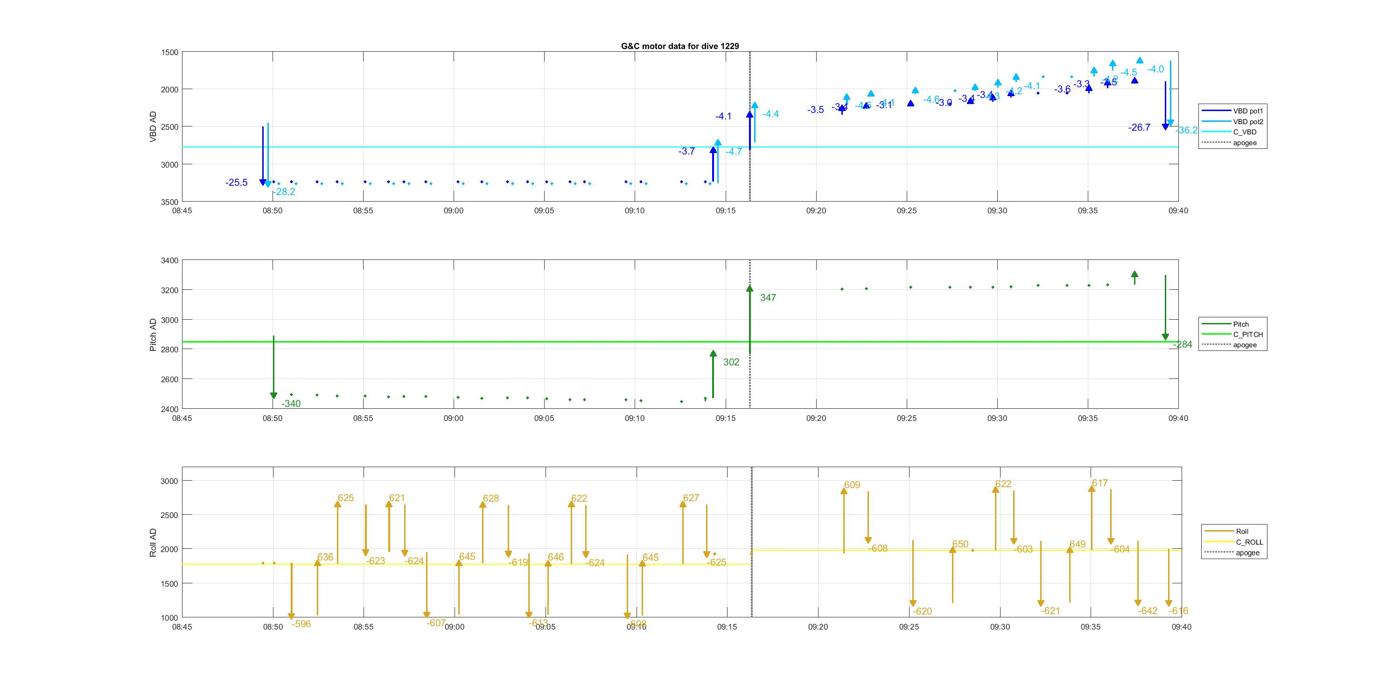Viewport: 1400px width, 693px height.
Task: Click the '347' pitch data label
Action: click(768, 298)
